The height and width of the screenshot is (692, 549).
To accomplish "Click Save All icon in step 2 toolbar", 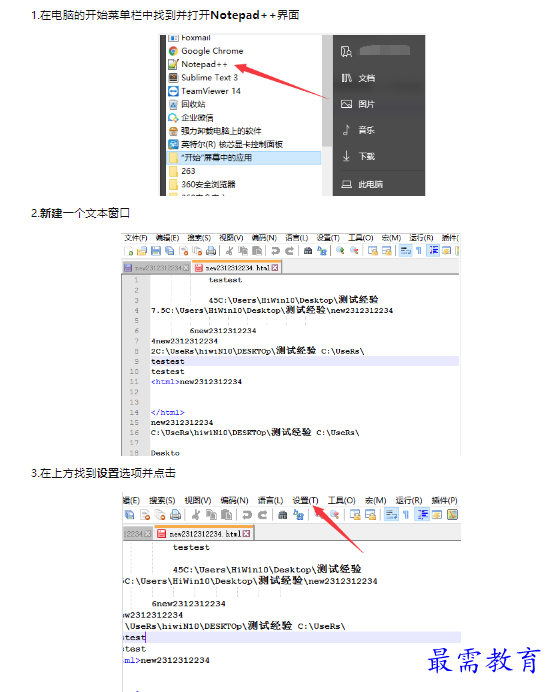I will pos(169,251).
